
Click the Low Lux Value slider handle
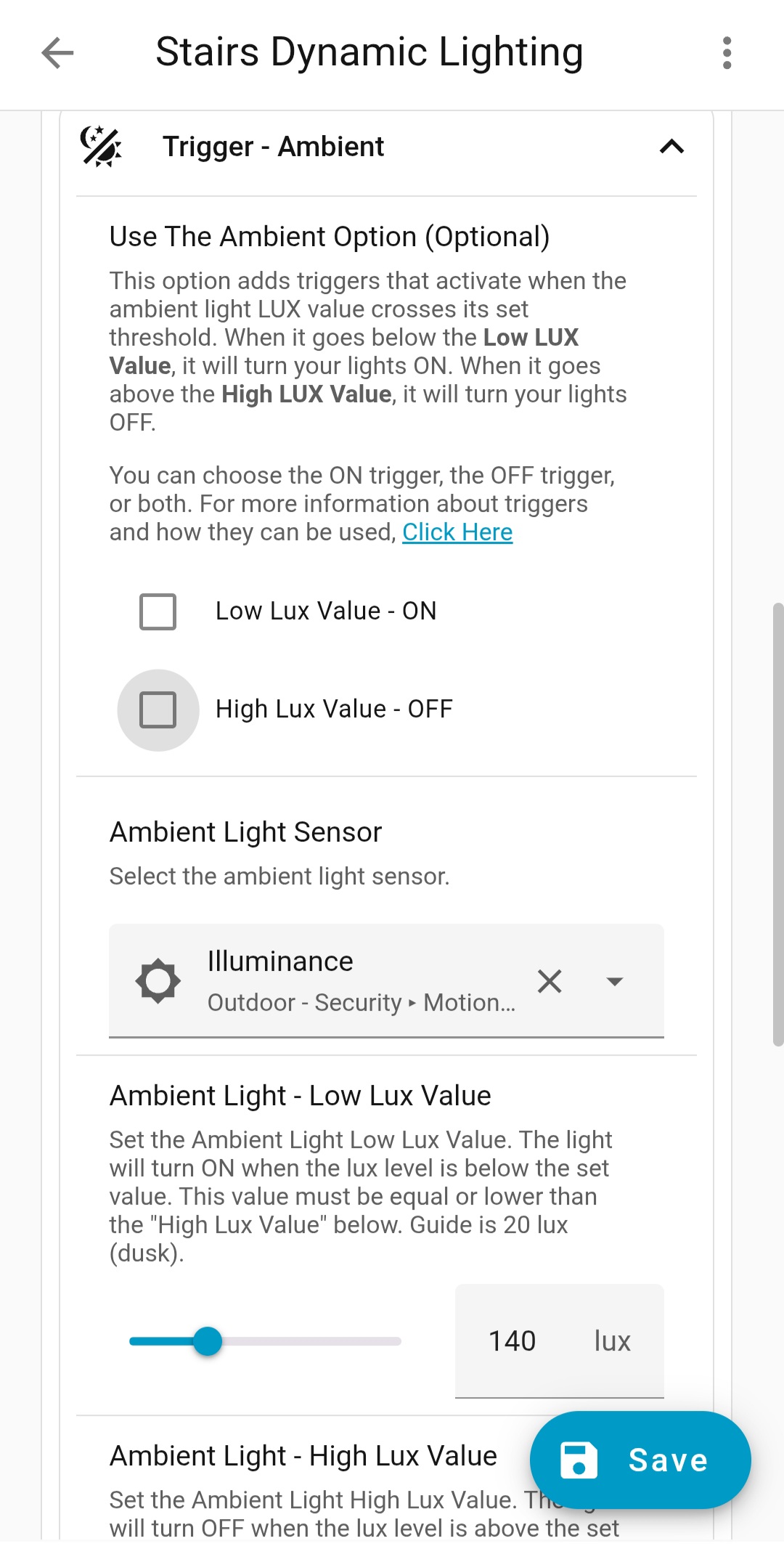click(x=208, y=1341)
